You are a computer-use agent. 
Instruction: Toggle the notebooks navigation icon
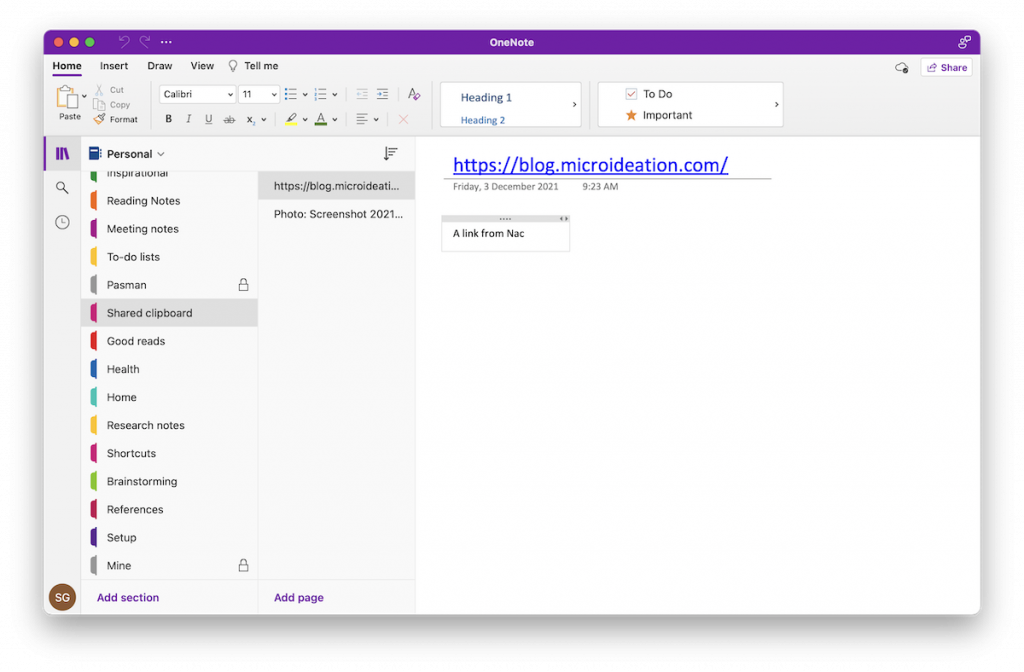pyautogui.click(x=62, y=153)
